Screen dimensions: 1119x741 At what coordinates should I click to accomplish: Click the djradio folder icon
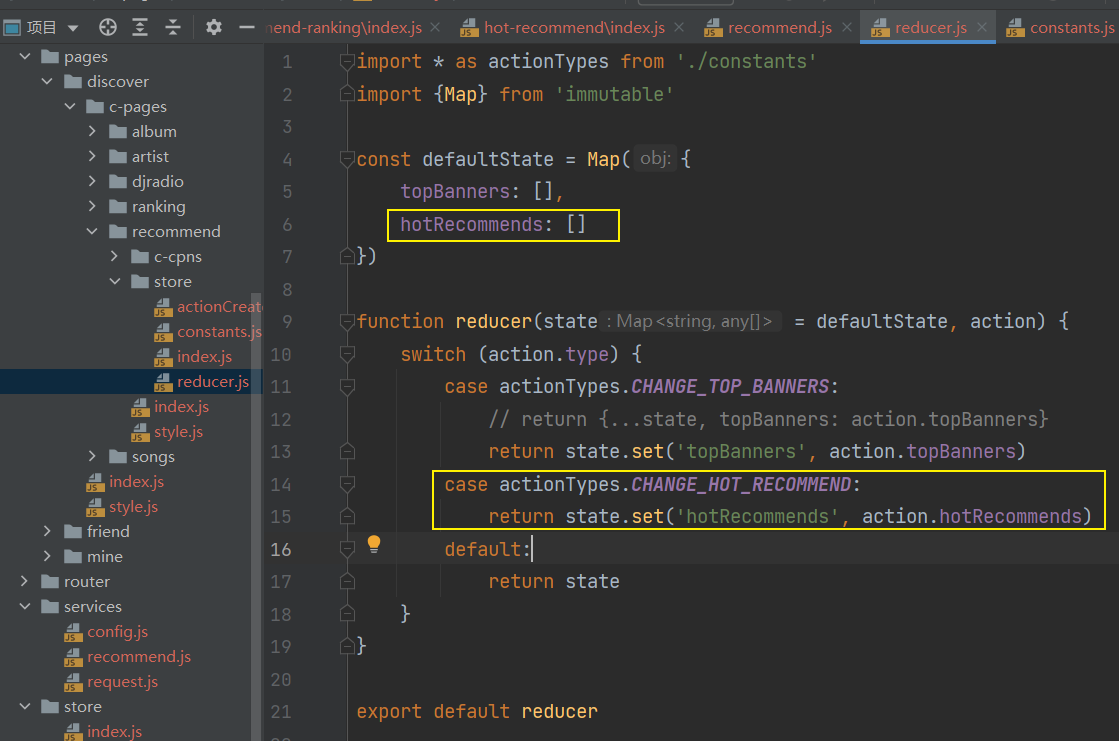[x=118, y=181]
